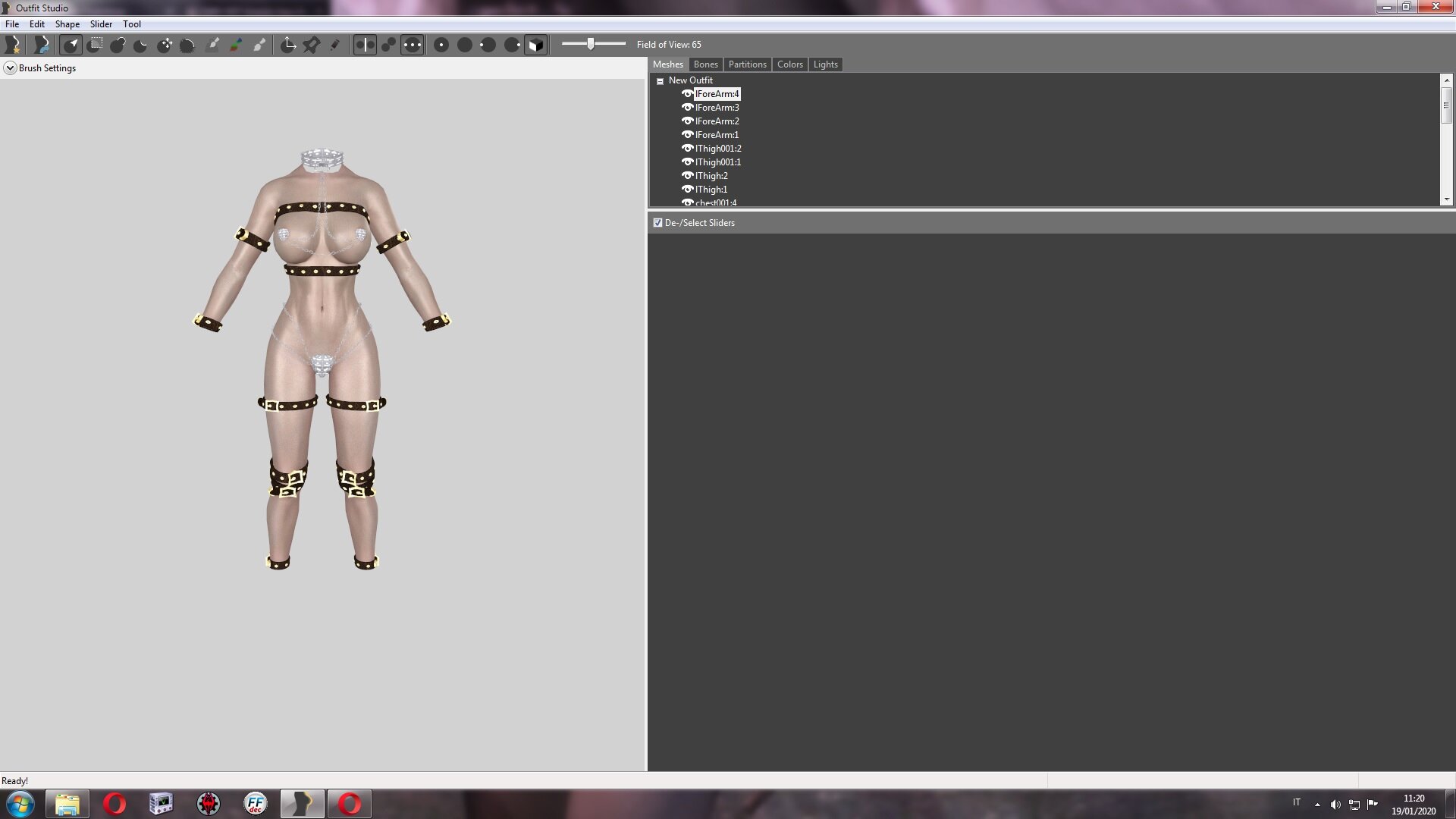
Task: Click the mesh list scrollbar down arrow
Action: pyautogui.click(x=1446, y=199)
